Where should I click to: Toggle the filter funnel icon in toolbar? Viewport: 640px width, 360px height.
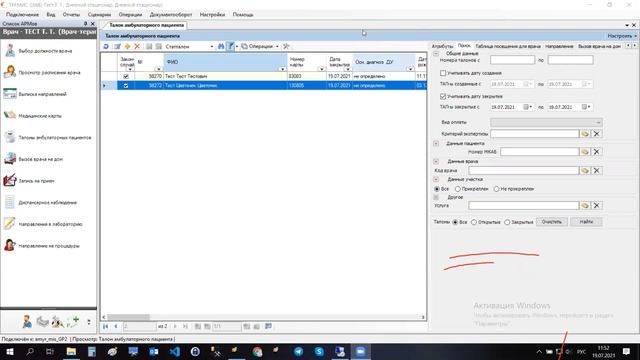tap(230, 47)
